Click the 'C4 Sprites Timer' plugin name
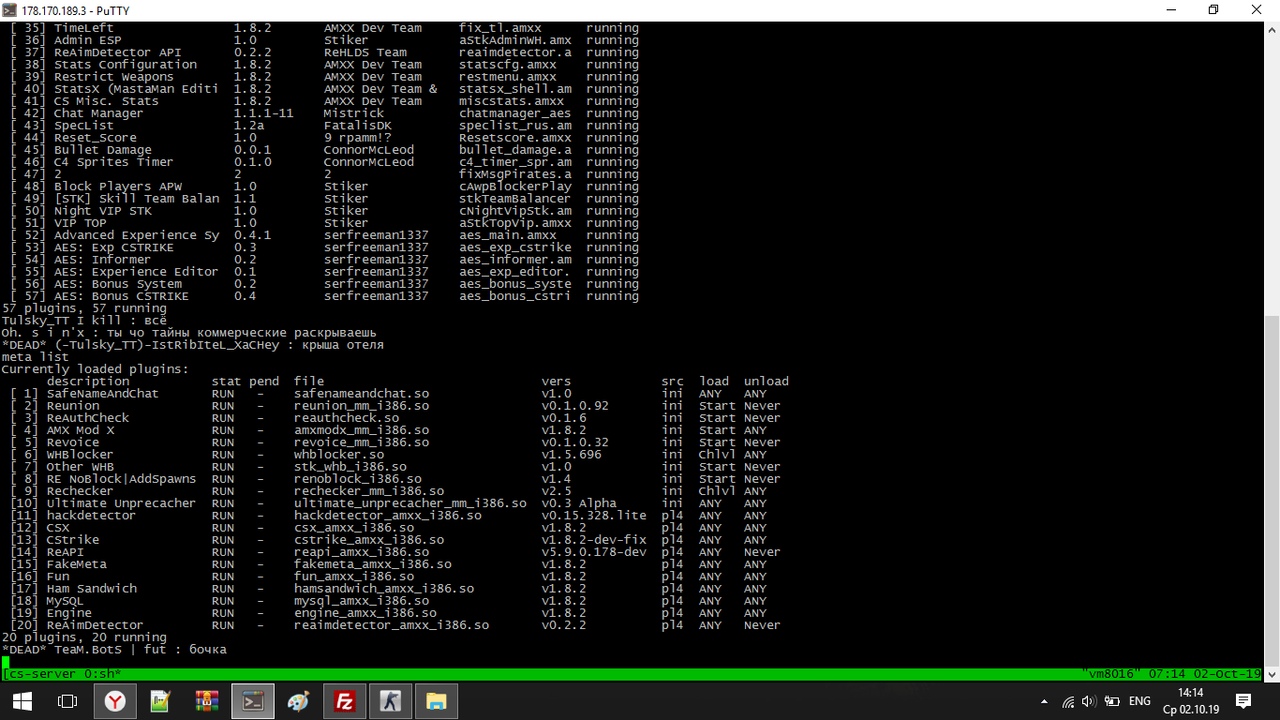 click(114, 162)
